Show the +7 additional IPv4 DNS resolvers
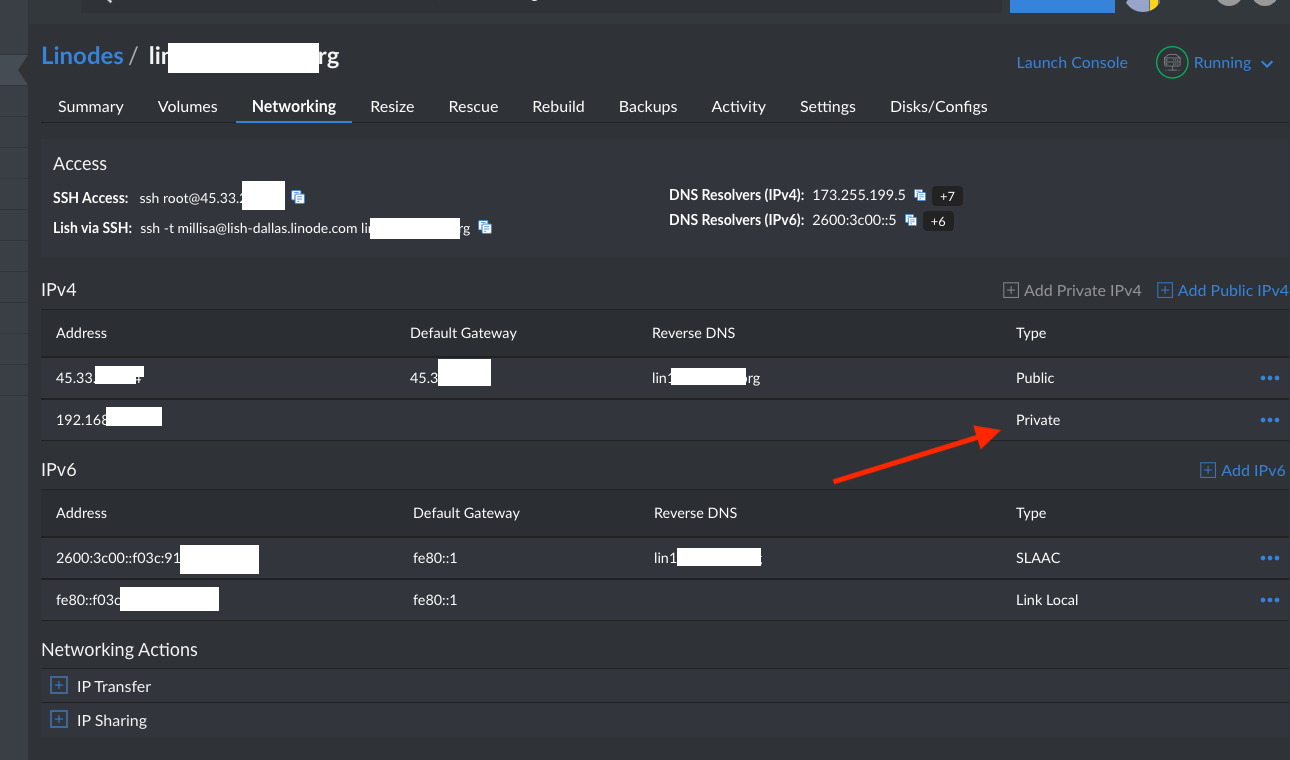The height and width of the screenshot is (760, 1290). [947, 196]
